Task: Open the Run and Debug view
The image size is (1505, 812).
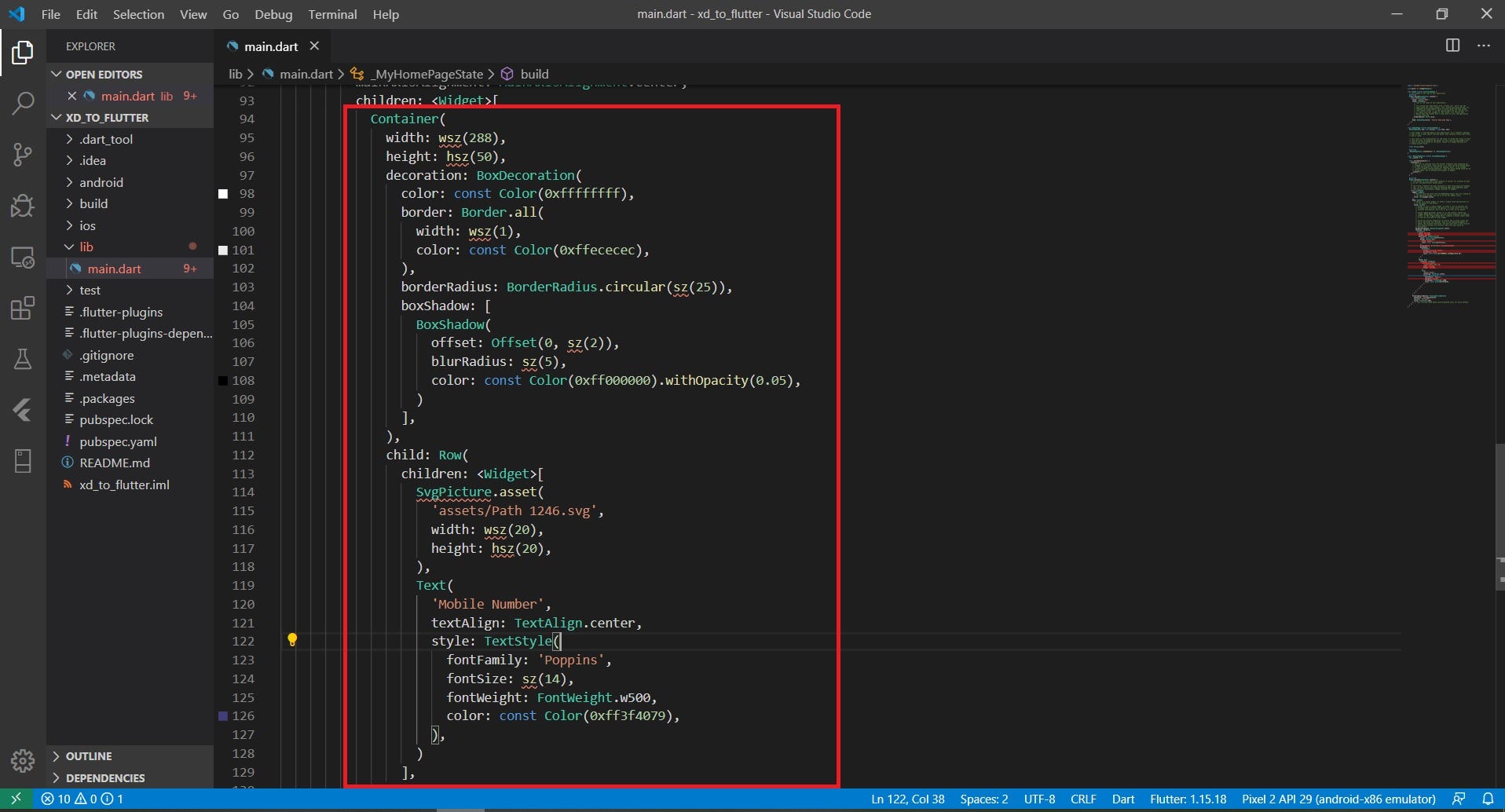Action: pyautogui.click(x=23, y=205)
